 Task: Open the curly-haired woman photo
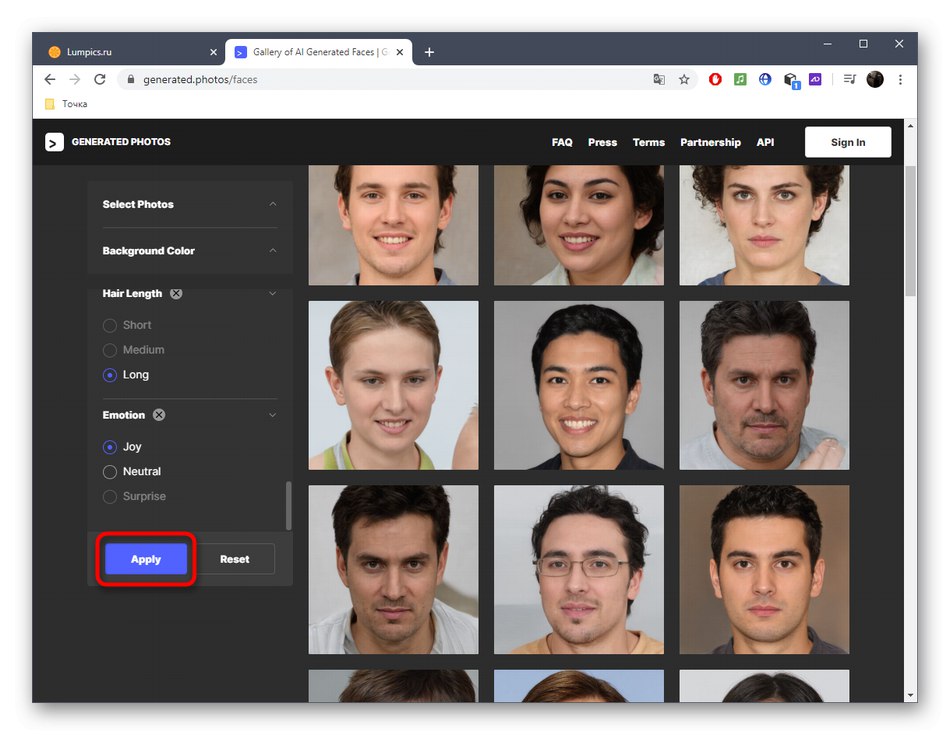coord(764,225)
